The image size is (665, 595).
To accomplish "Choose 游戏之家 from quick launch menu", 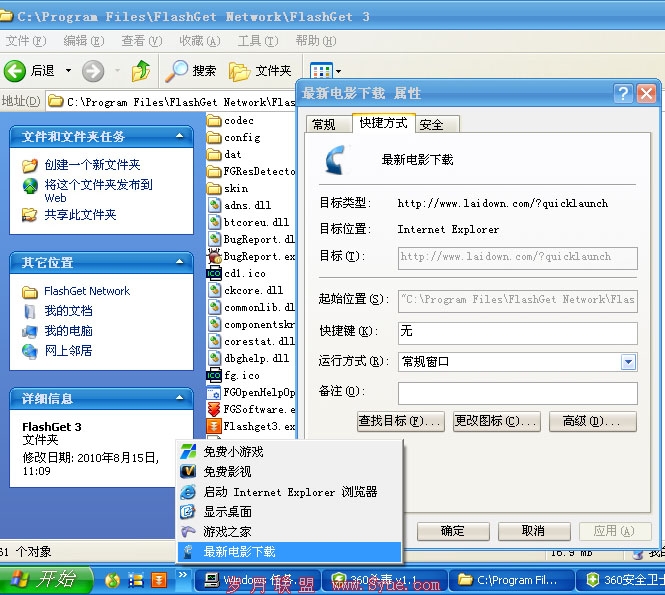I will pos(289,532).
